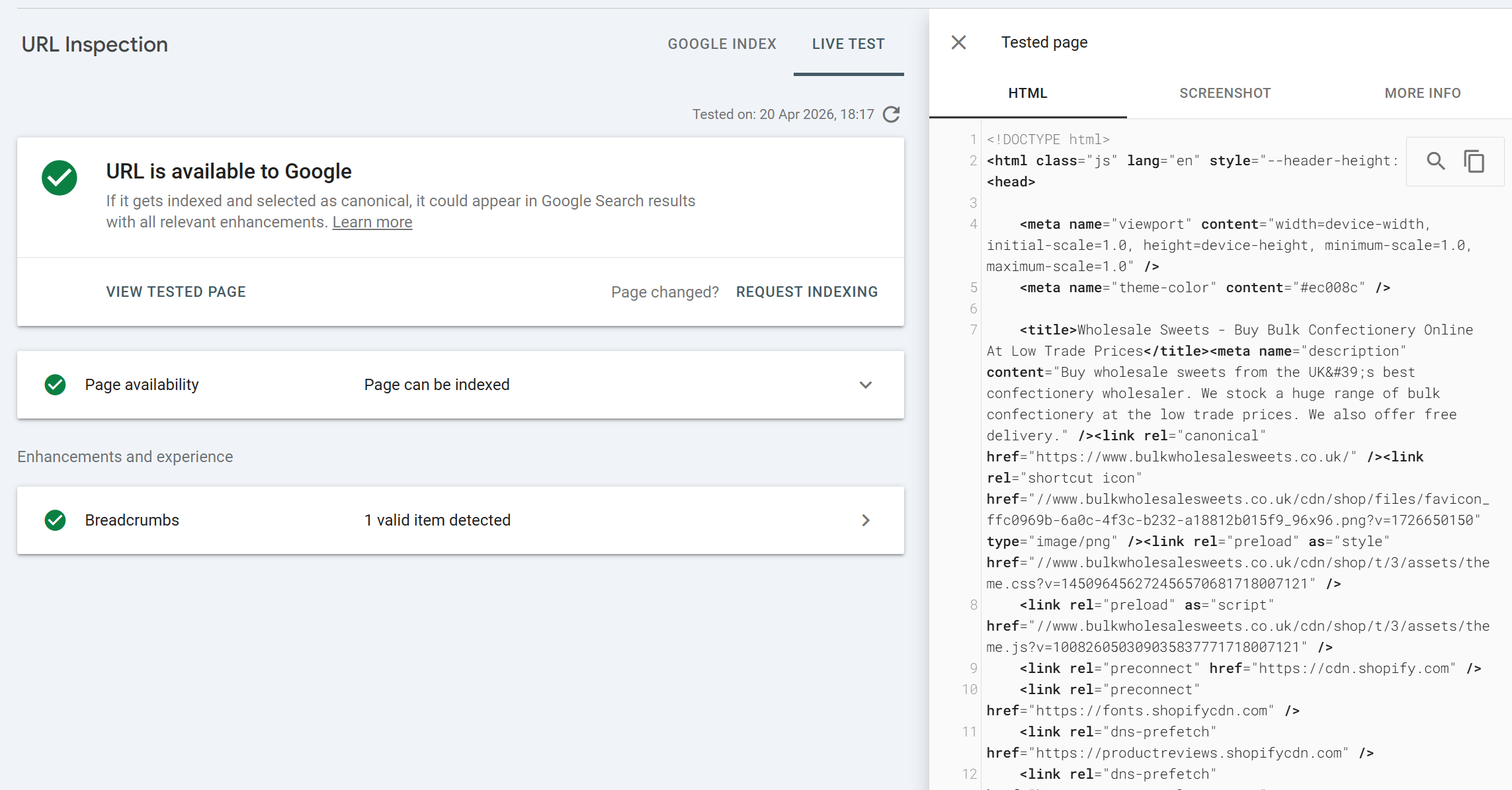
Task: Click the refresh test icon beside the tested date
Action: pyautogui.click(x=892, y=114)
